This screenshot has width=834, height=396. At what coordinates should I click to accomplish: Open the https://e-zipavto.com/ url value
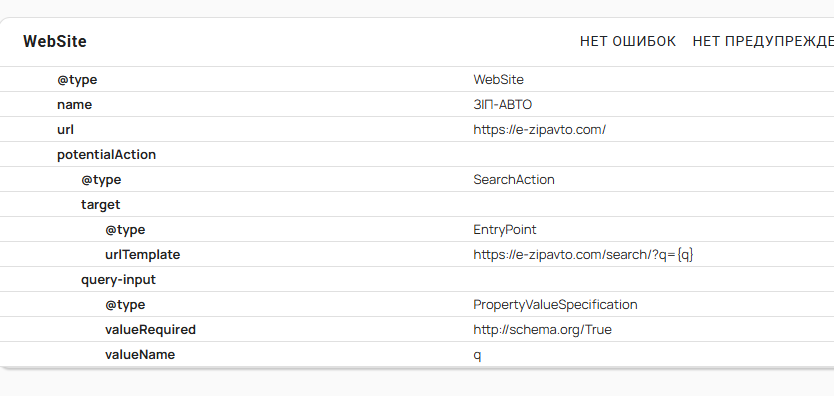point(539,130)
